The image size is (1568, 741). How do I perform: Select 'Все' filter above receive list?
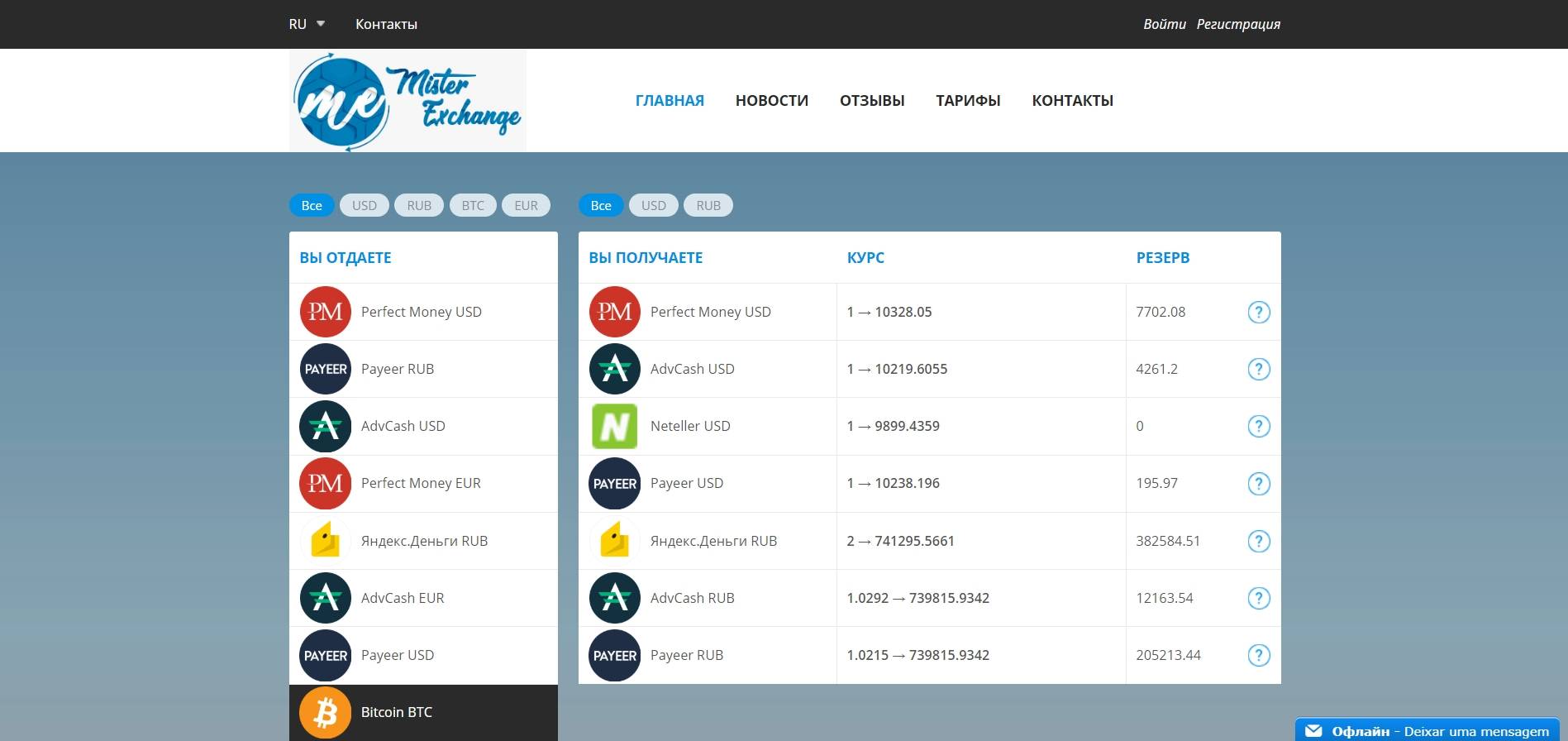[x=601, y=205]
